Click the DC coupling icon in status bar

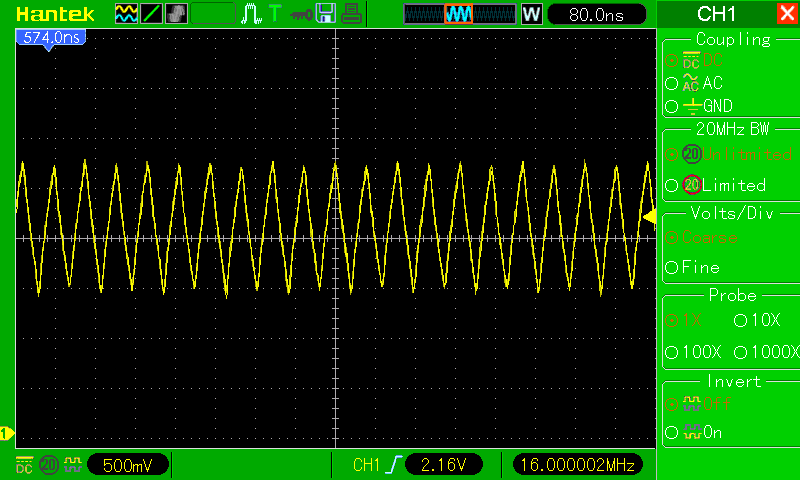pos(24,464)
